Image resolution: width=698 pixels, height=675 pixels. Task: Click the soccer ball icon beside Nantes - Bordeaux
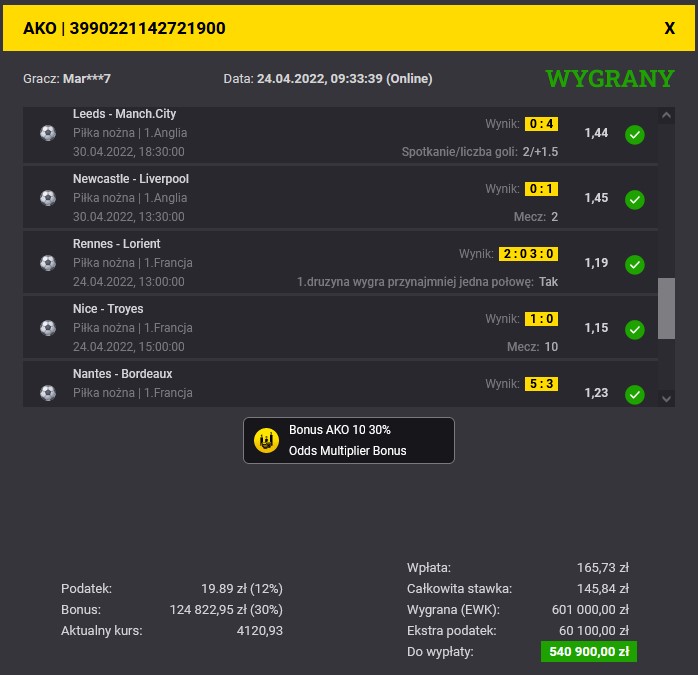pyautogui.click(x=48, y=392)
